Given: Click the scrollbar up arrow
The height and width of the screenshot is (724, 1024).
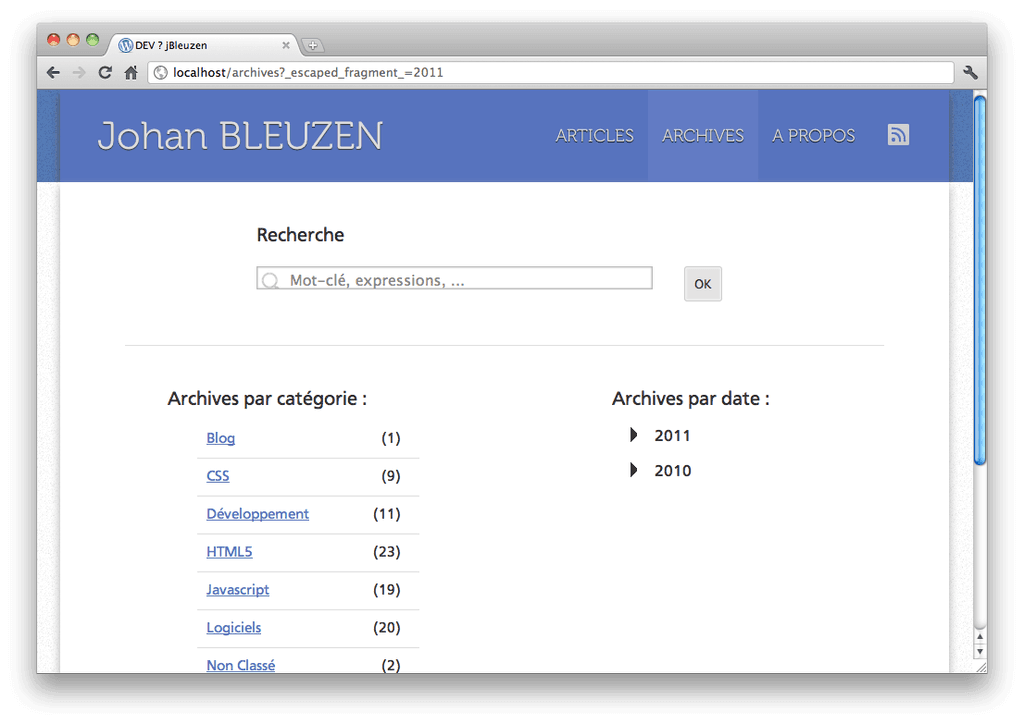Looking at the screenshot, I should coord(980,637).
